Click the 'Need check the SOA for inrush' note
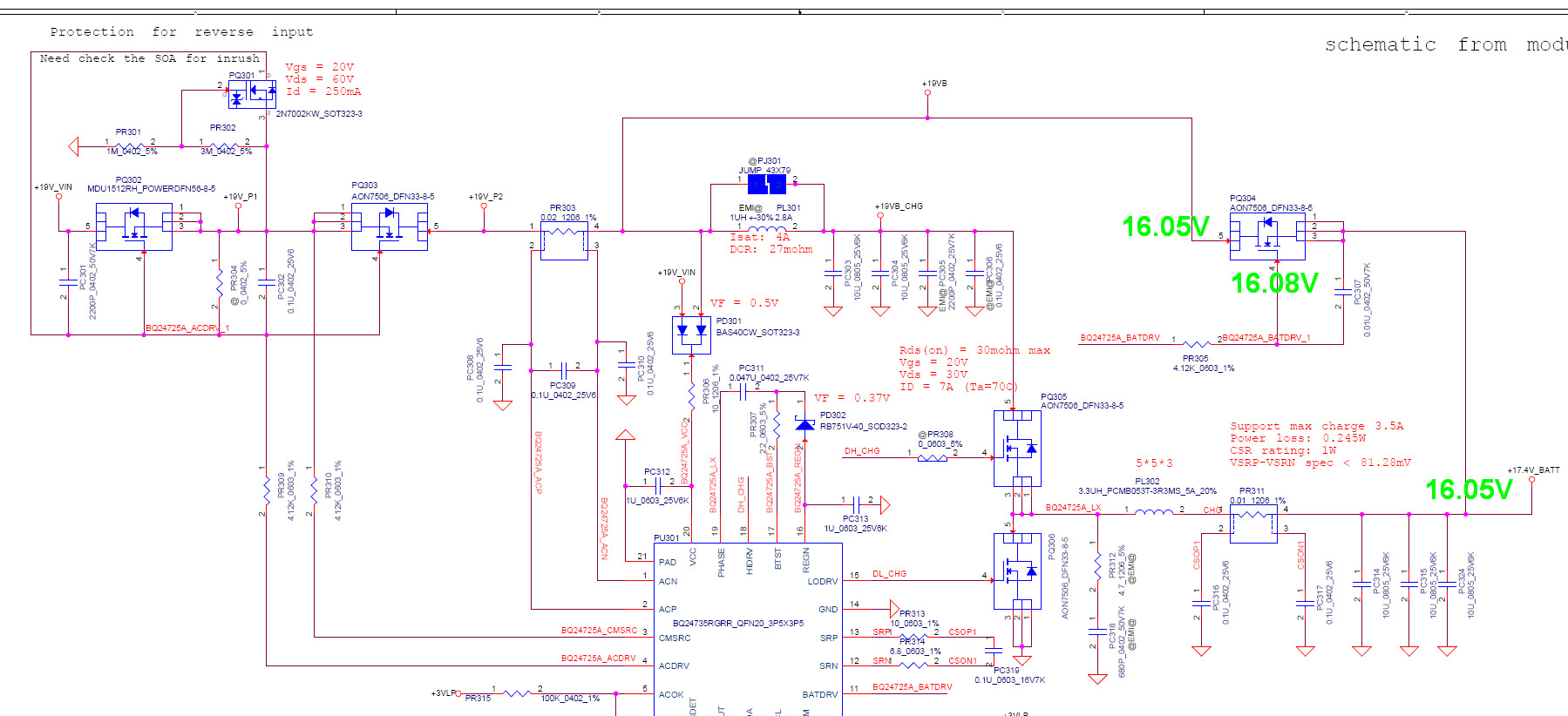Viewport: 1568px width, 716px height. [150, 58]
